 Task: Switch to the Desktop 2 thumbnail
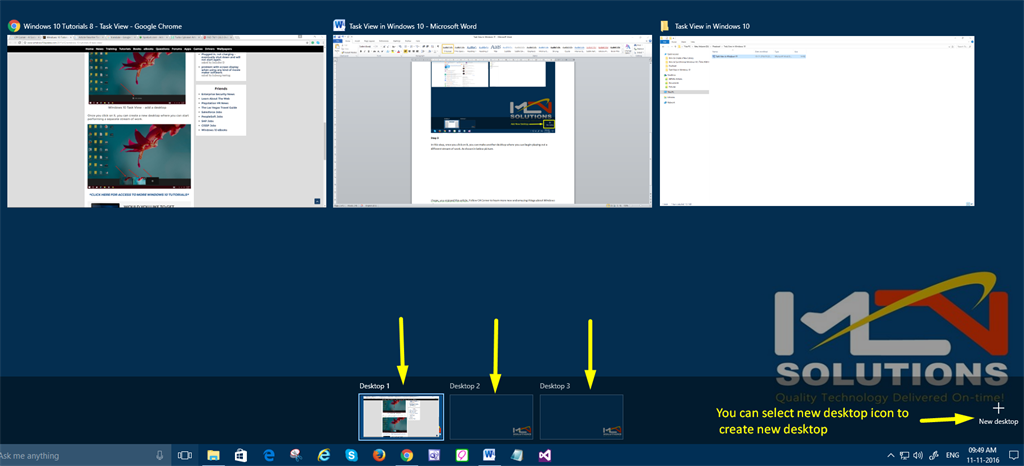point(491,417)
